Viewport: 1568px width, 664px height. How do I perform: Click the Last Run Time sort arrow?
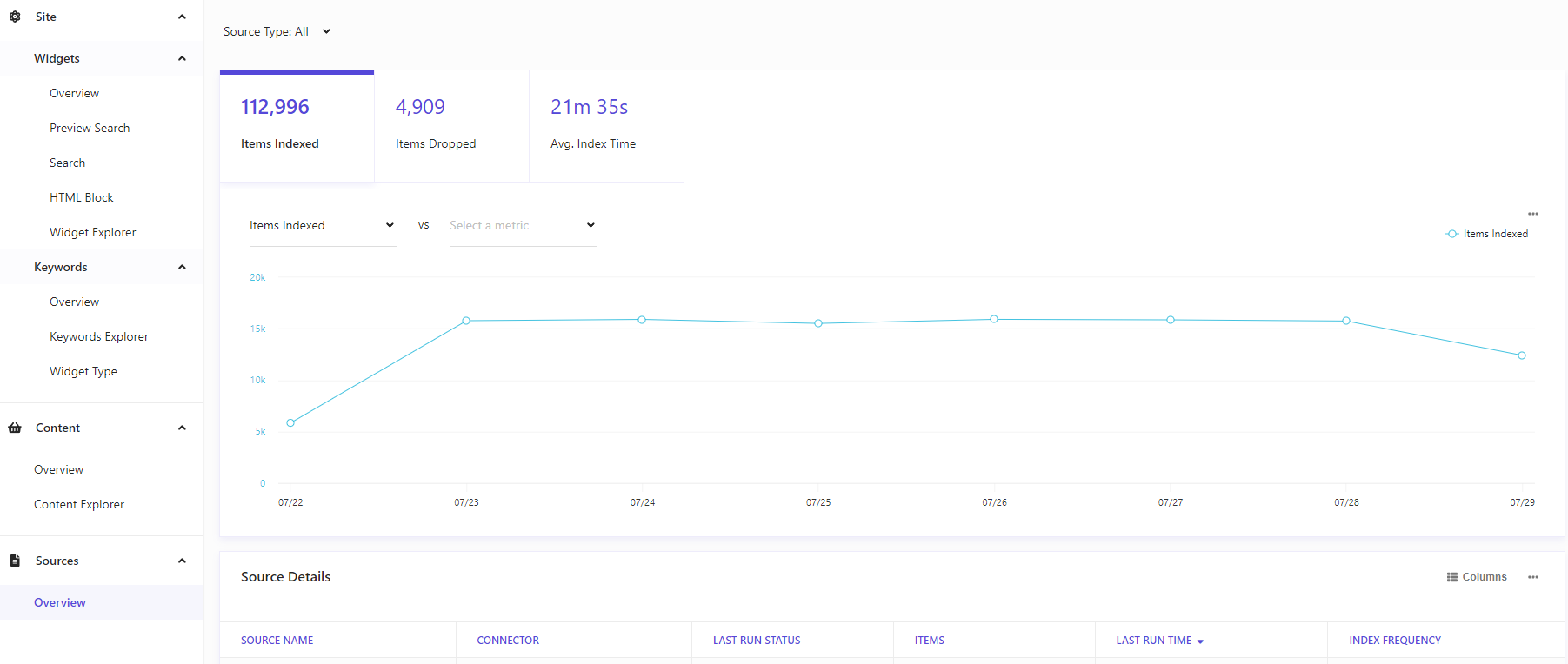pos(1200,641)
